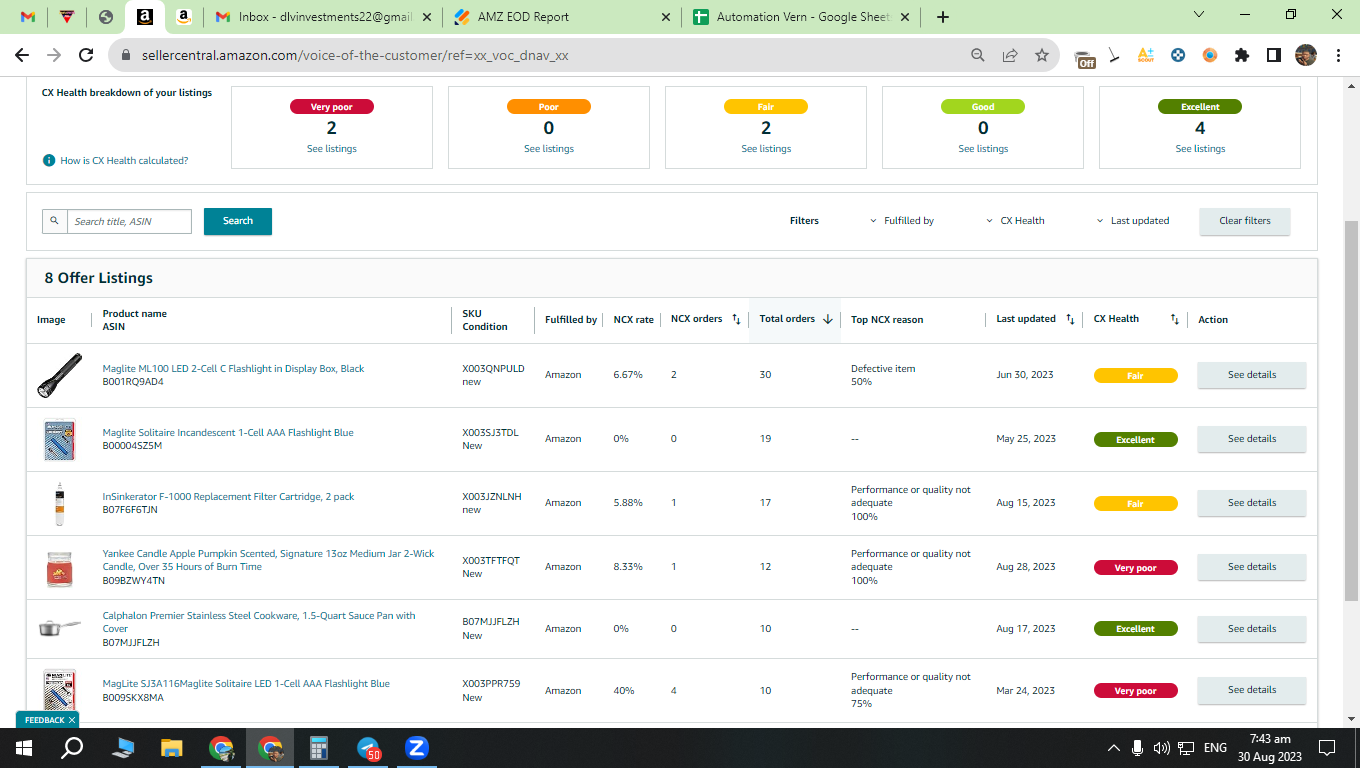
Task: Open the extension showing 'Off' badge
Action: 1084,57
